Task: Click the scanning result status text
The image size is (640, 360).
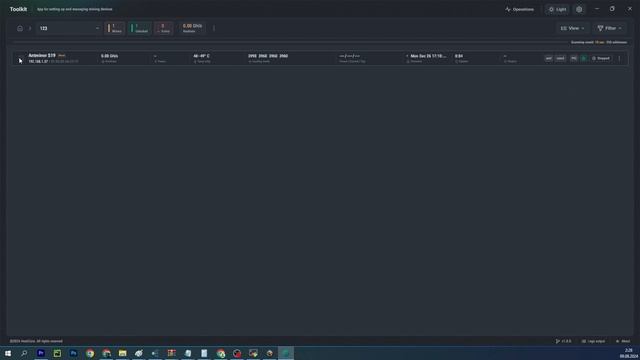Action: [x=599, y=42]
